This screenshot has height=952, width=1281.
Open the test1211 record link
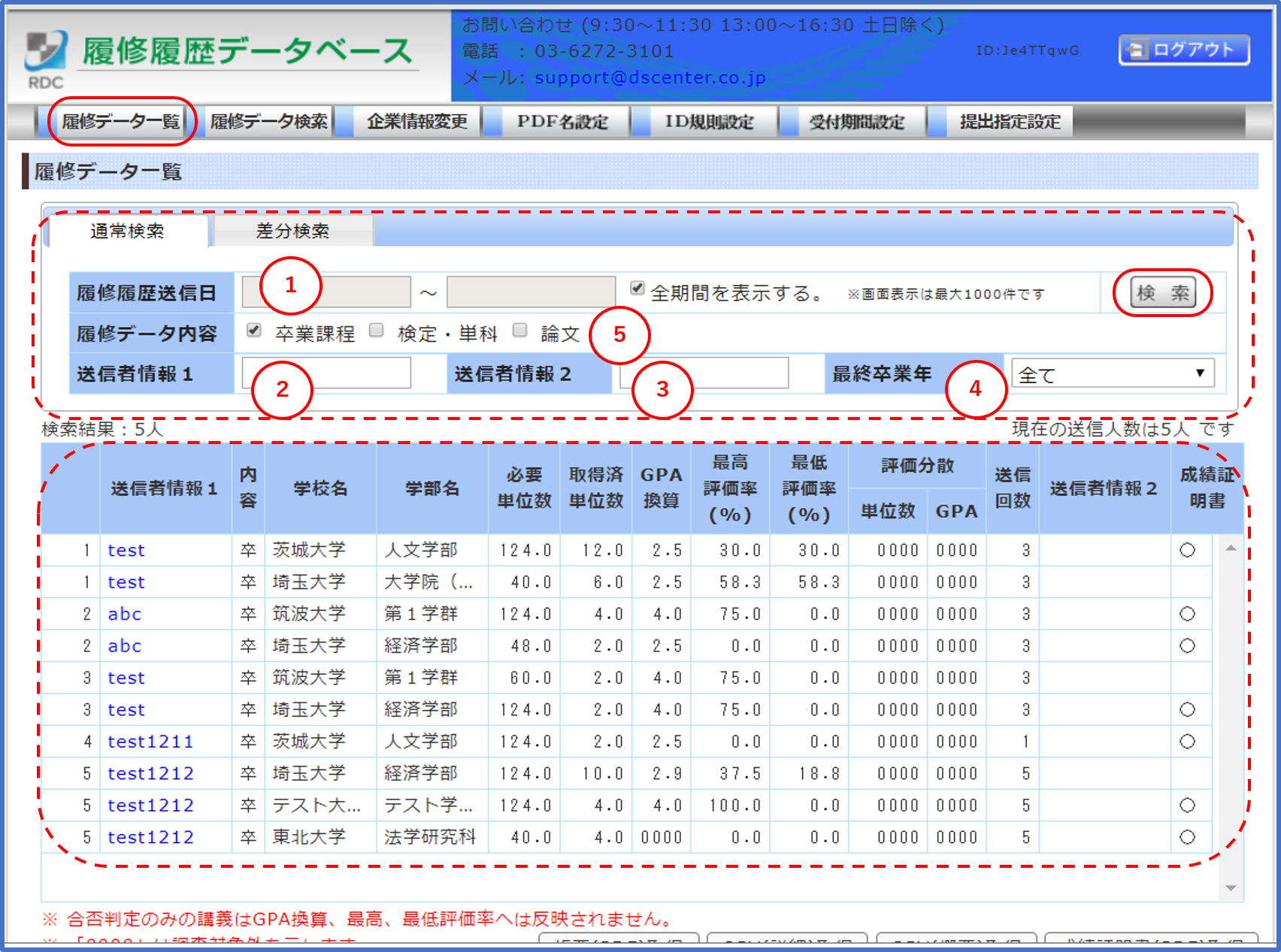tap(149, 741)
